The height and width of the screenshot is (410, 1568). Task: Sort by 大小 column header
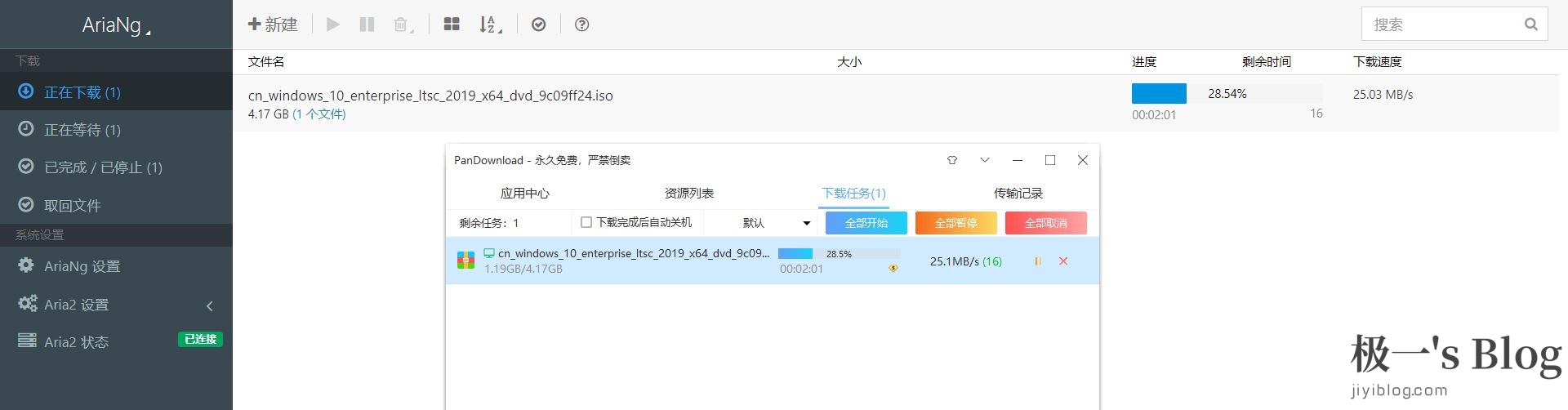coord(849,62)
